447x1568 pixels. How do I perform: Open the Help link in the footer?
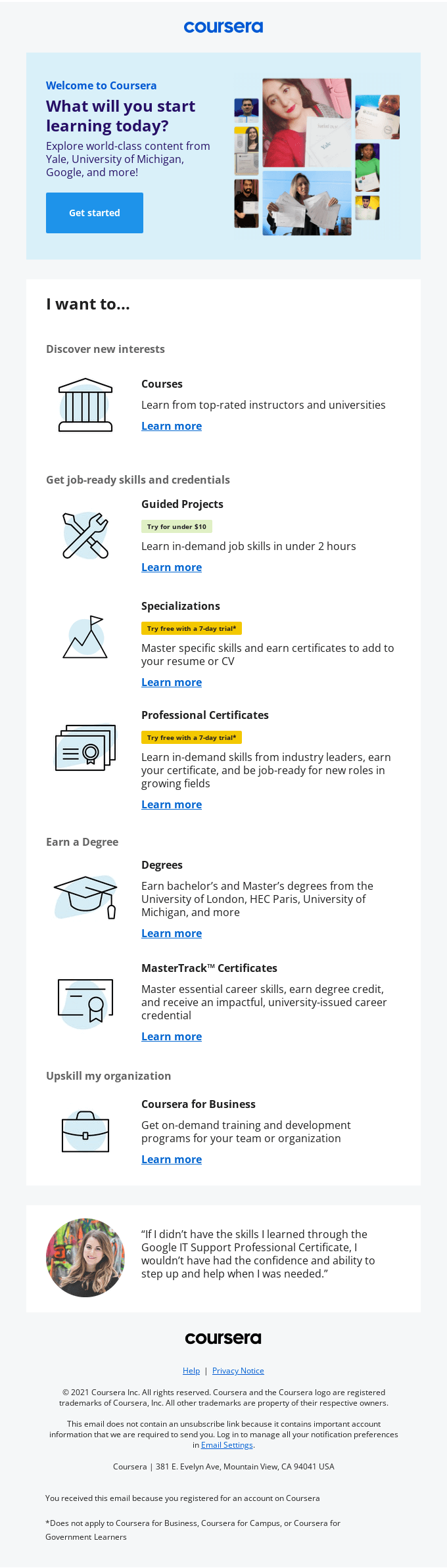[x=191, y=1370]
